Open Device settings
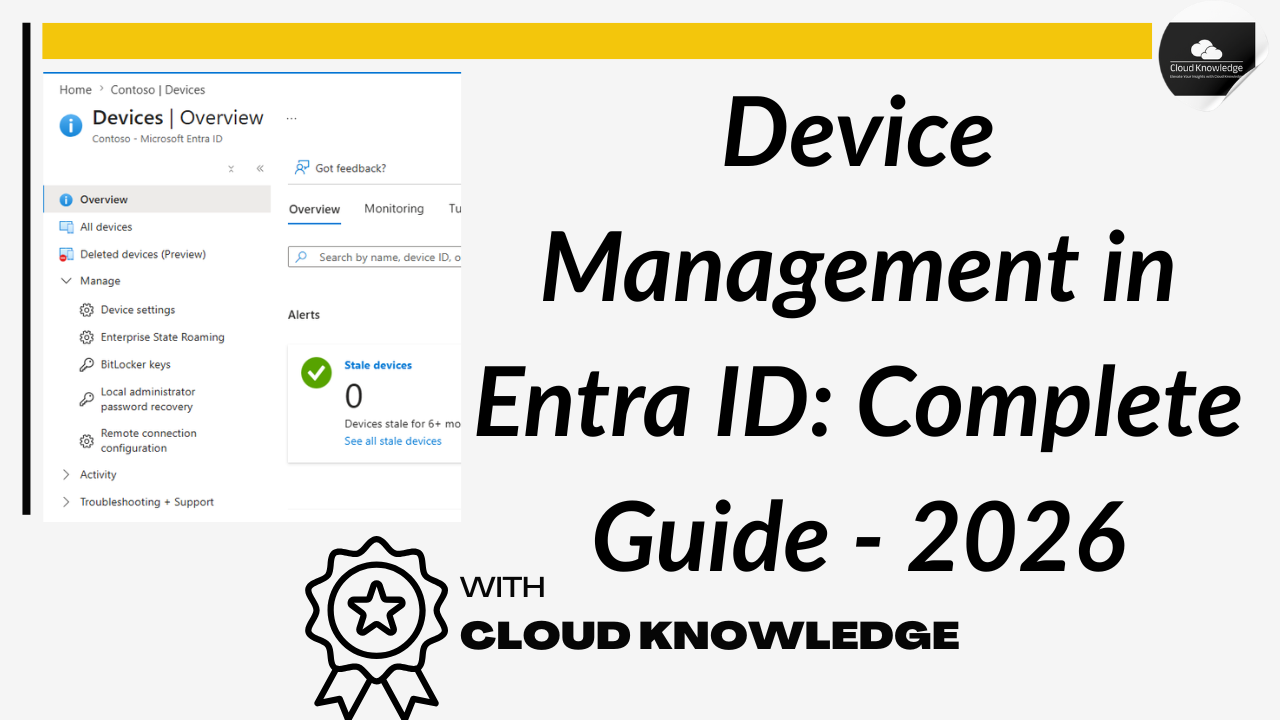1280x720 pixels. (x=138, y=310)
